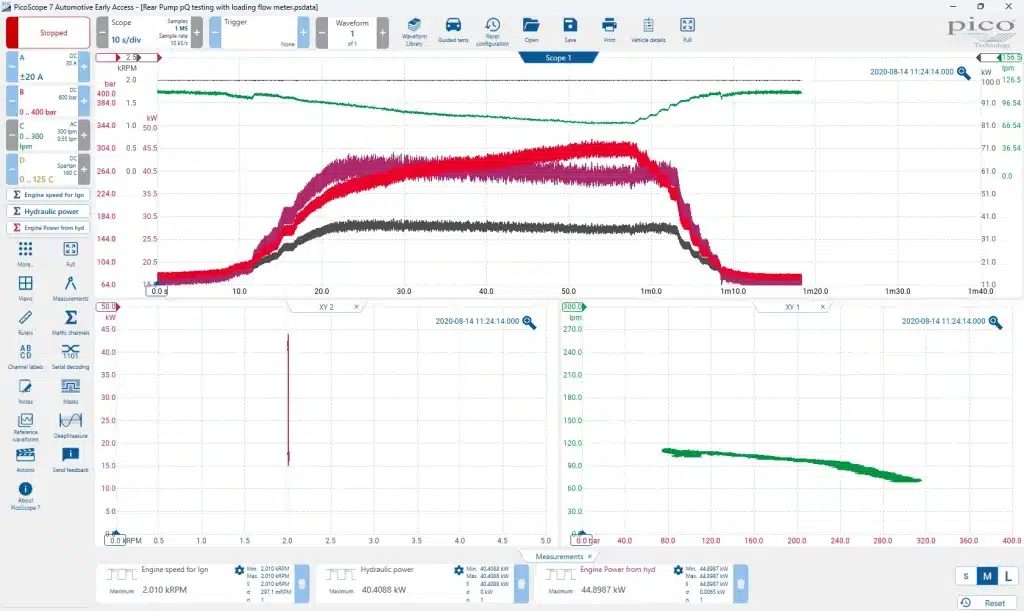
Task: Open Channel A settings panel
Action: click(x=48, y=67)
